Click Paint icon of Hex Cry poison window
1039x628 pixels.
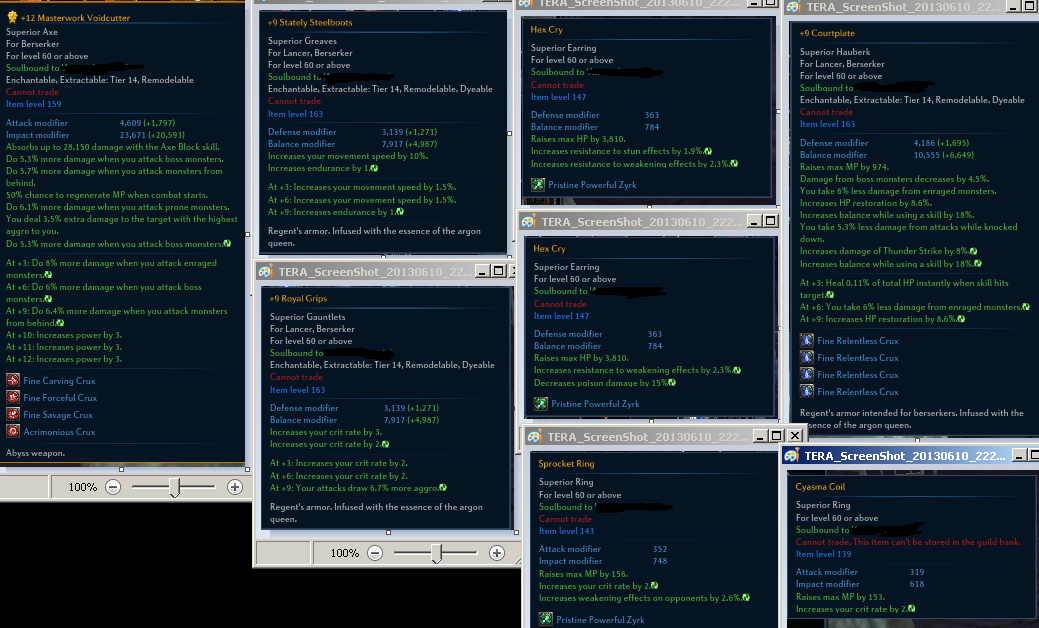point(529,222)
